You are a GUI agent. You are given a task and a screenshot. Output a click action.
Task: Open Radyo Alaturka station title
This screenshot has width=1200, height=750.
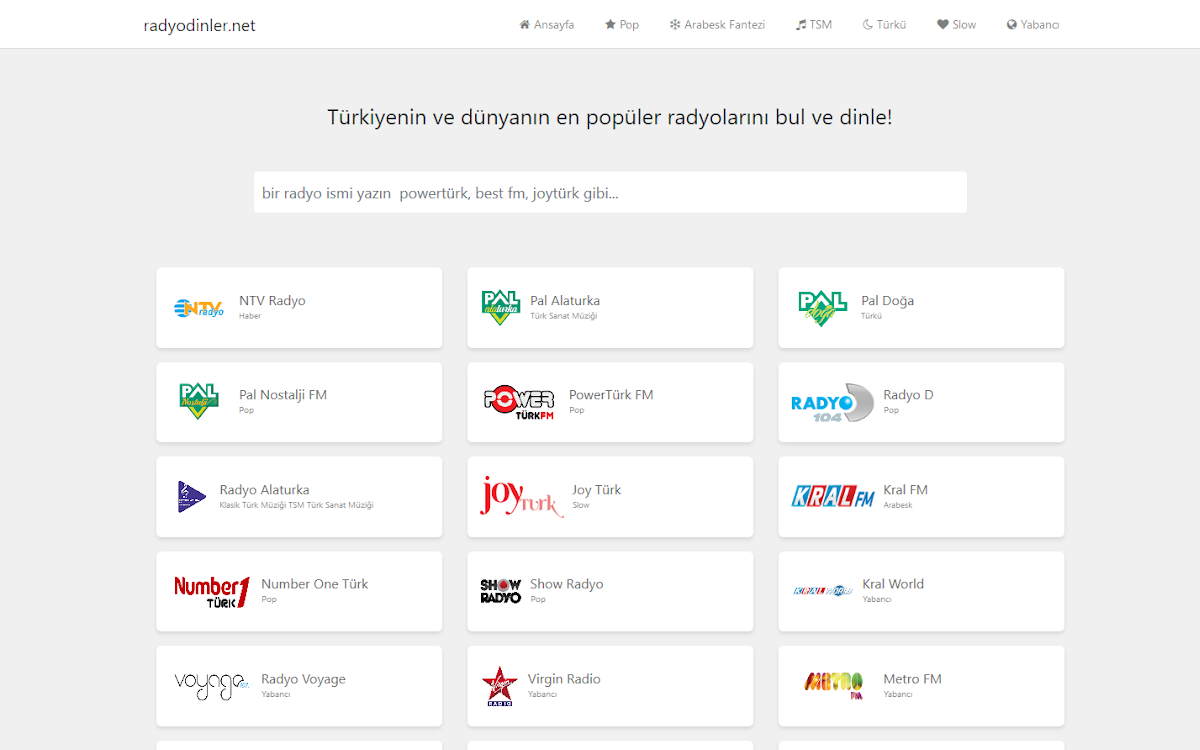click(x=264, y=490)
